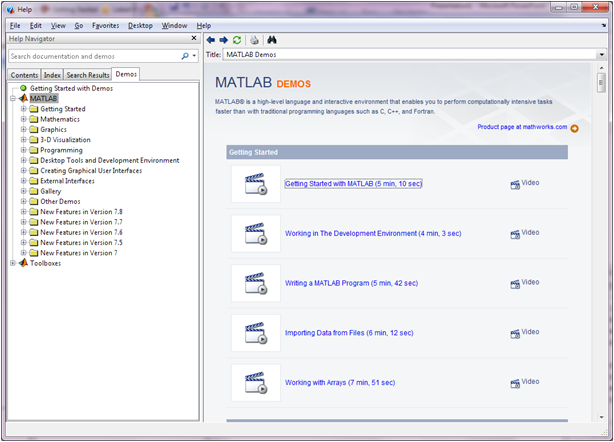
Task: Switch to the Contents tab
Action: (x=24, y=75)
